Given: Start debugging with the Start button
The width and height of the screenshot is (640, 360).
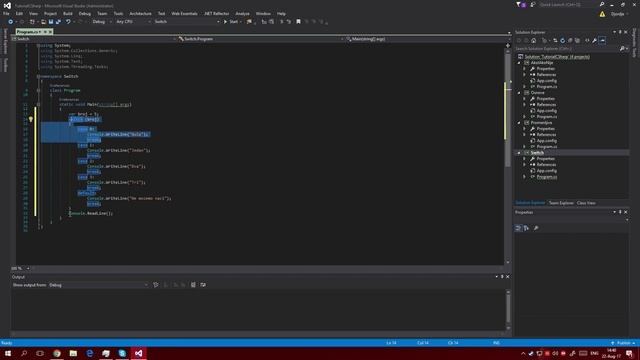Looking at the screenshot, I should (x=231, y=22).
